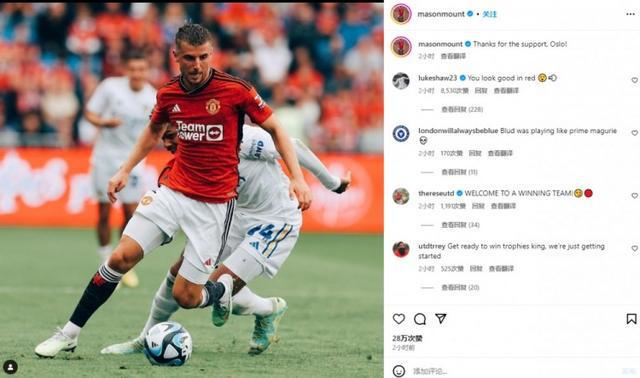The image size is (640, 378).
Task: Click reply under lukeshaw23's comment
Action: point(481,91)
